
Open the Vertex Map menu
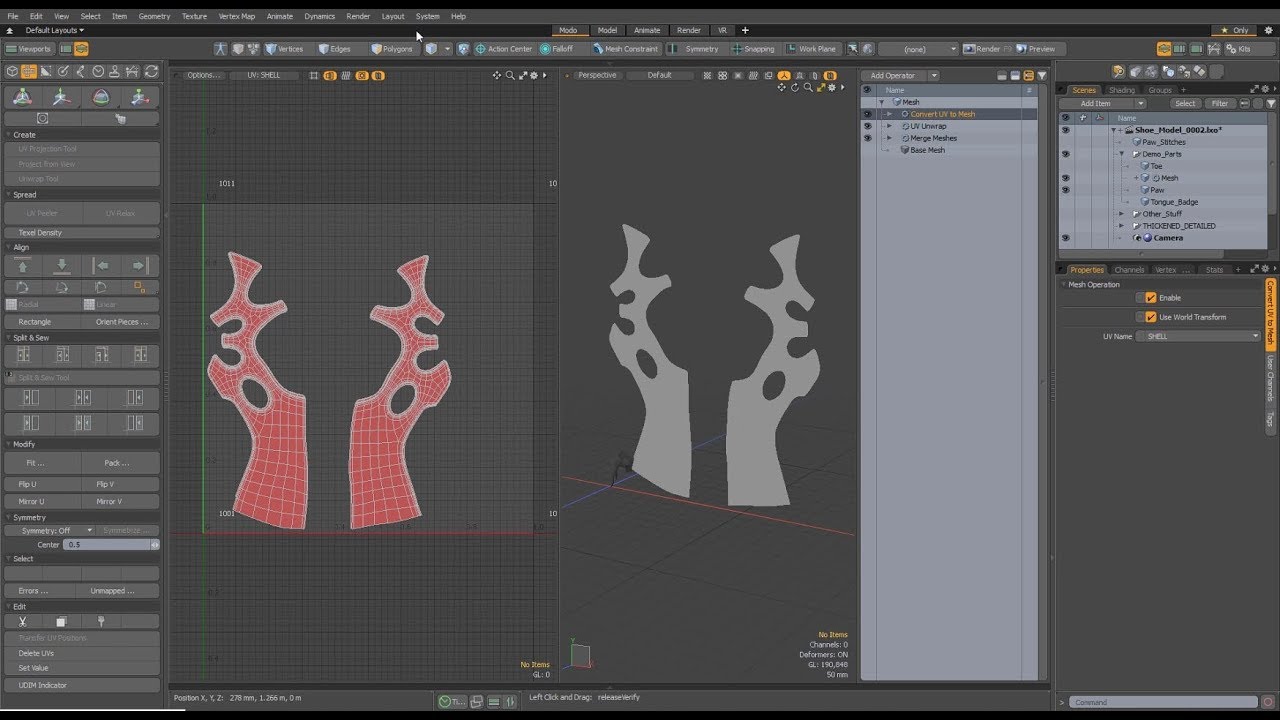click(x=236, y=16)
